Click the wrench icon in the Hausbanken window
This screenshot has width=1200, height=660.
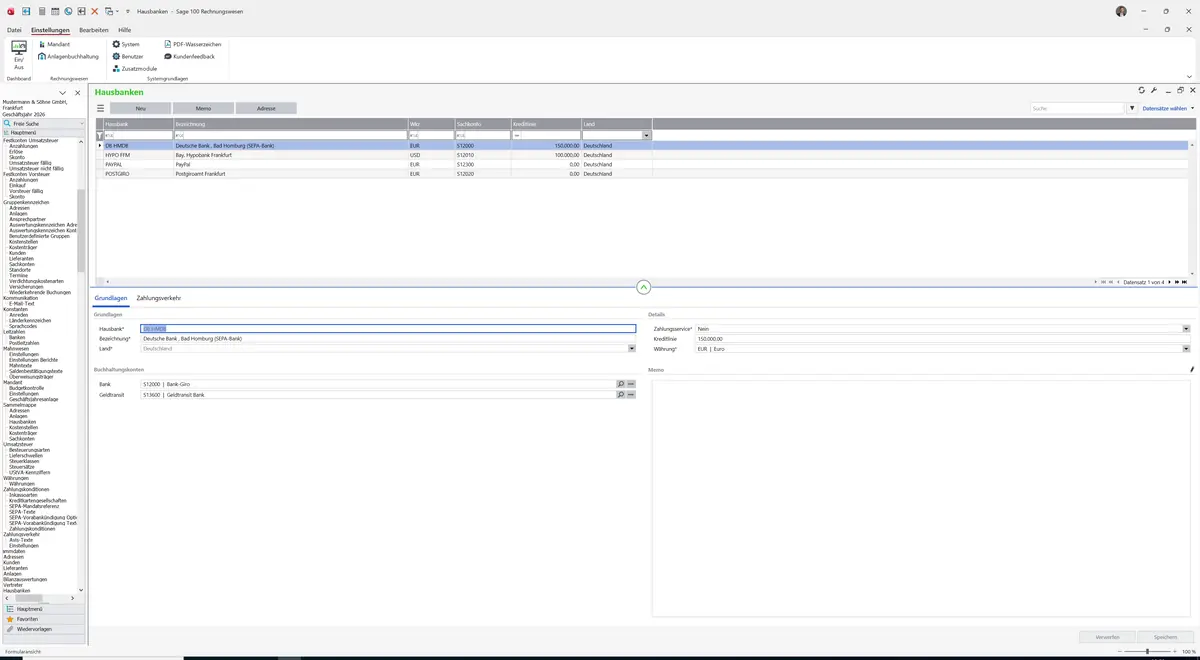pos(1154,90)
